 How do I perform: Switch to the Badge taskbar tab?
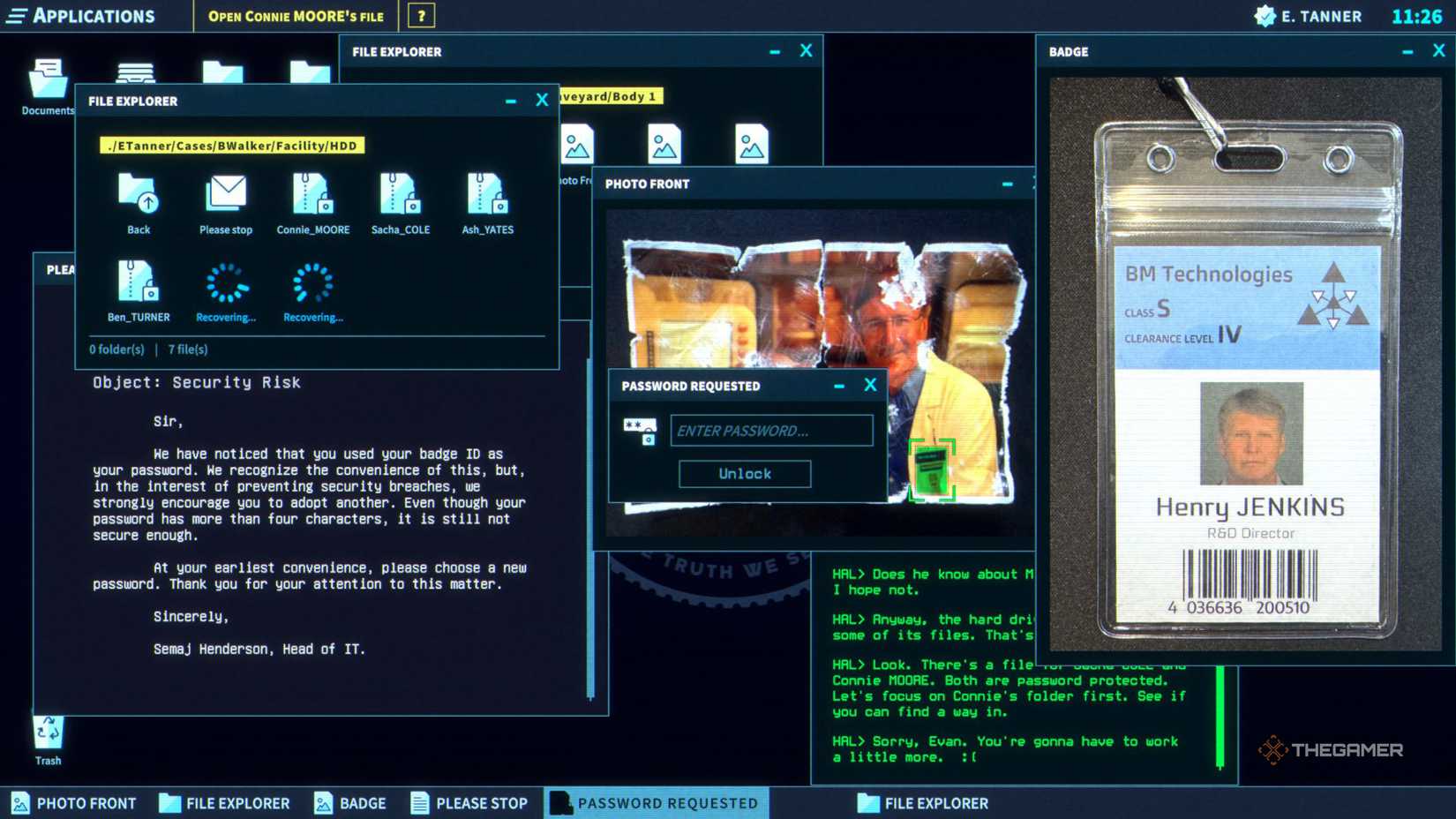point(350,803)
